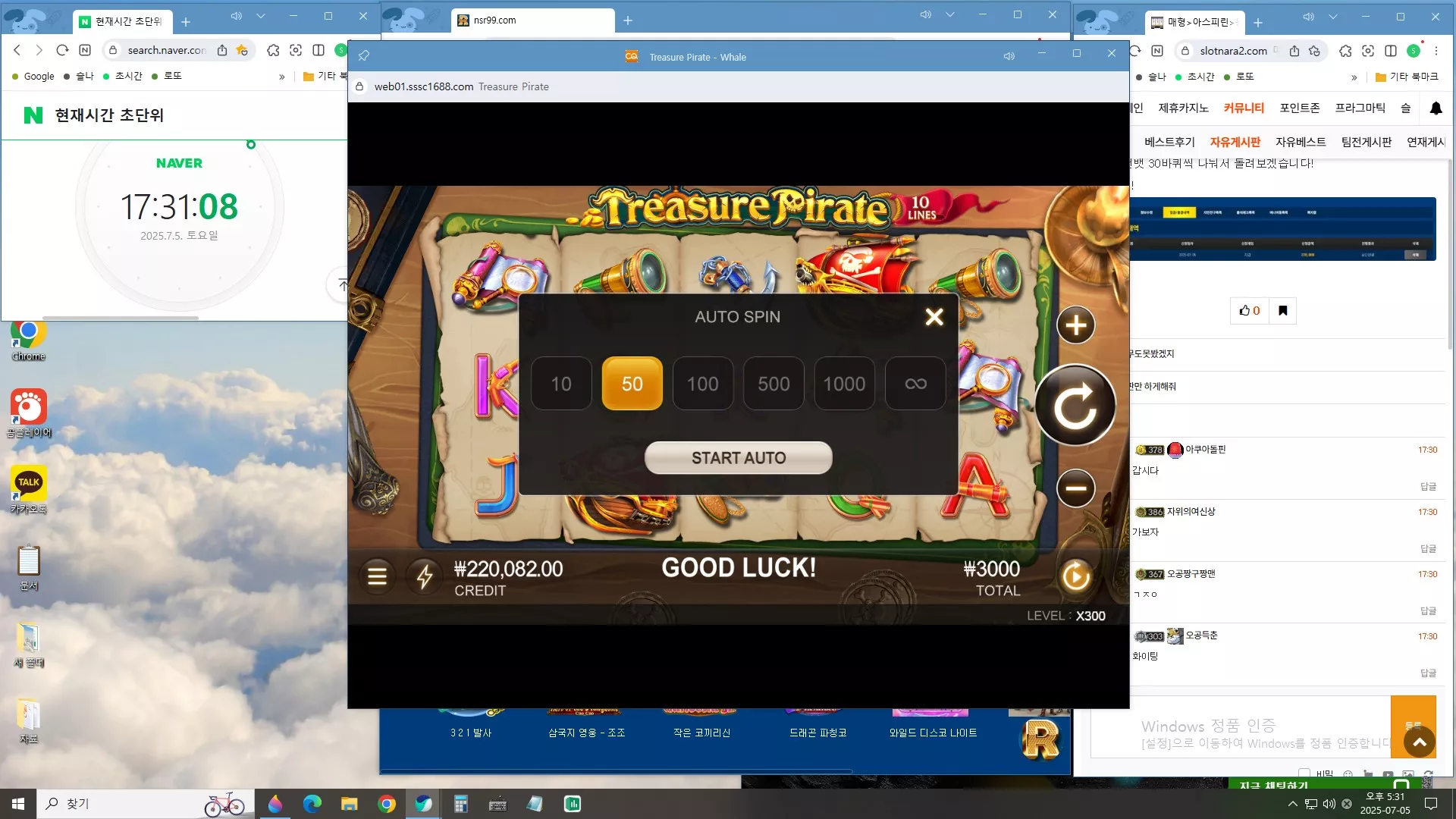Open the 제휴카지노 menu on slotnara2
This screenshot has width=1456, height=819.
point(1183,108)
